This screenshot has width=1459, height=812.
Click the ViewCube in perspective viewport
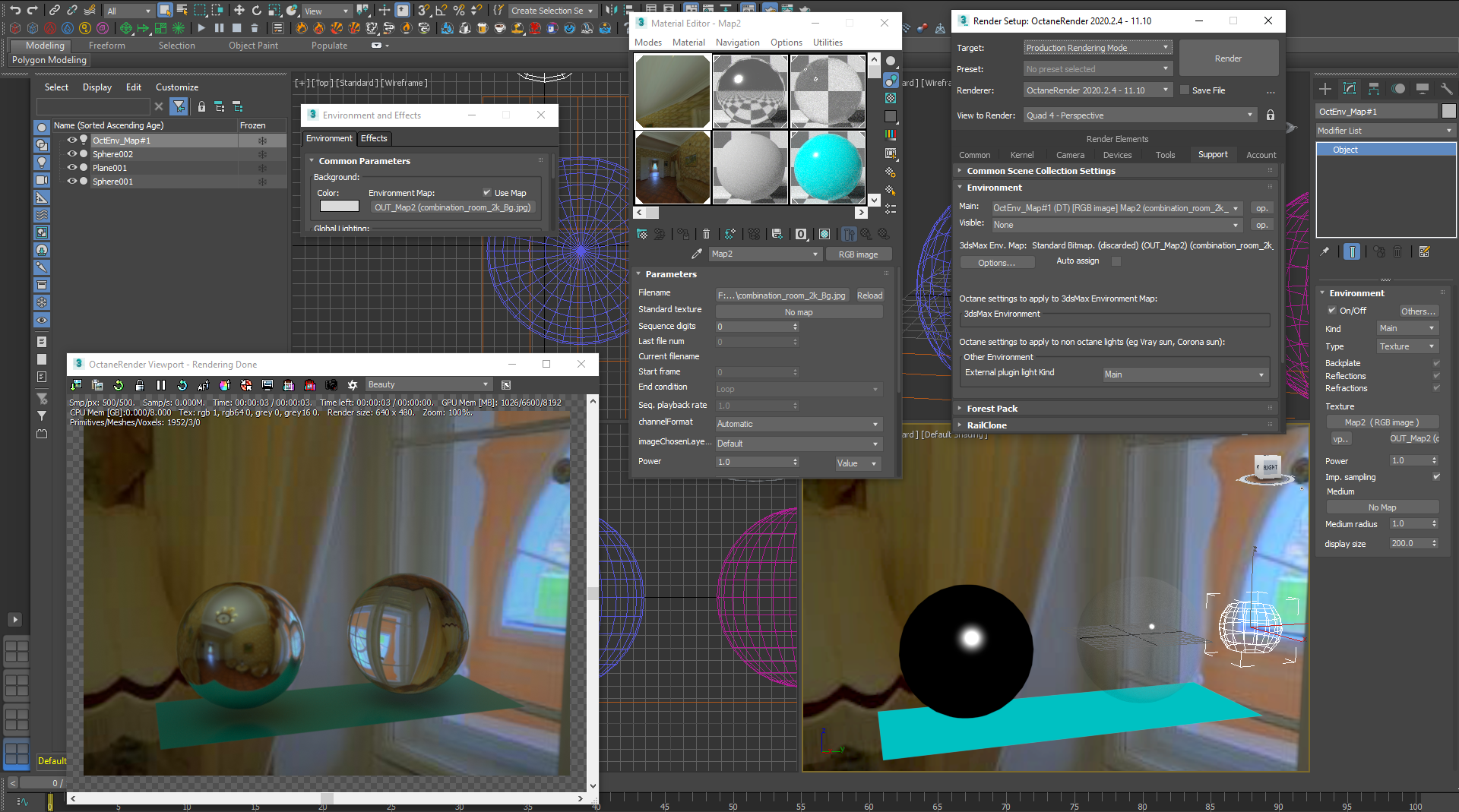[1267, 469]
